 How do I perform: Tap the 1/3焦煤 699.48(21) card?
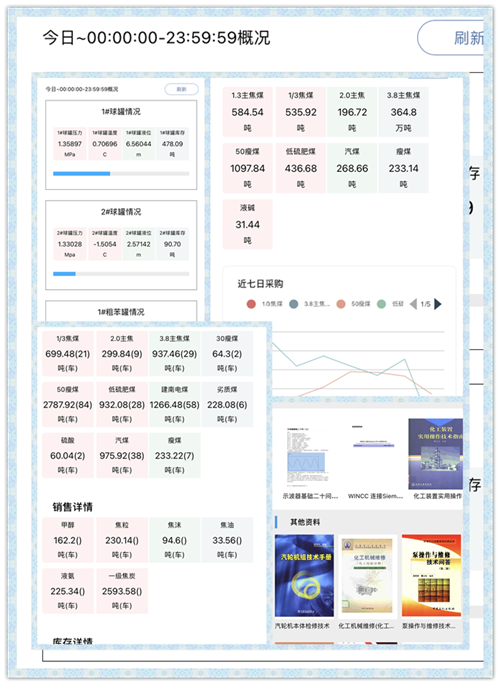point(68,353)
